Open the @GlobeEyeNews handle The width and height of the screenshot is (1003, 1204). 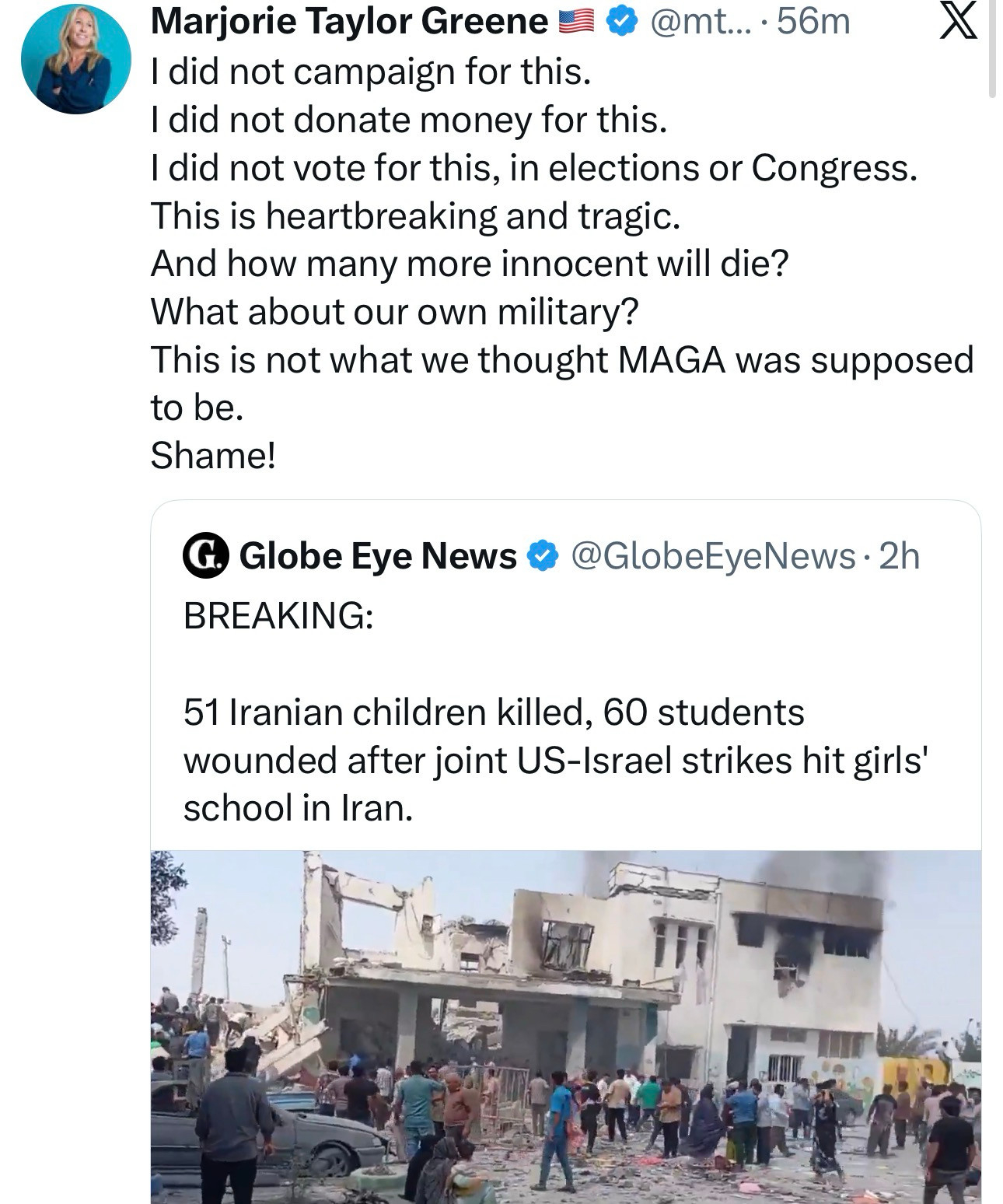(x=712, y=556)
